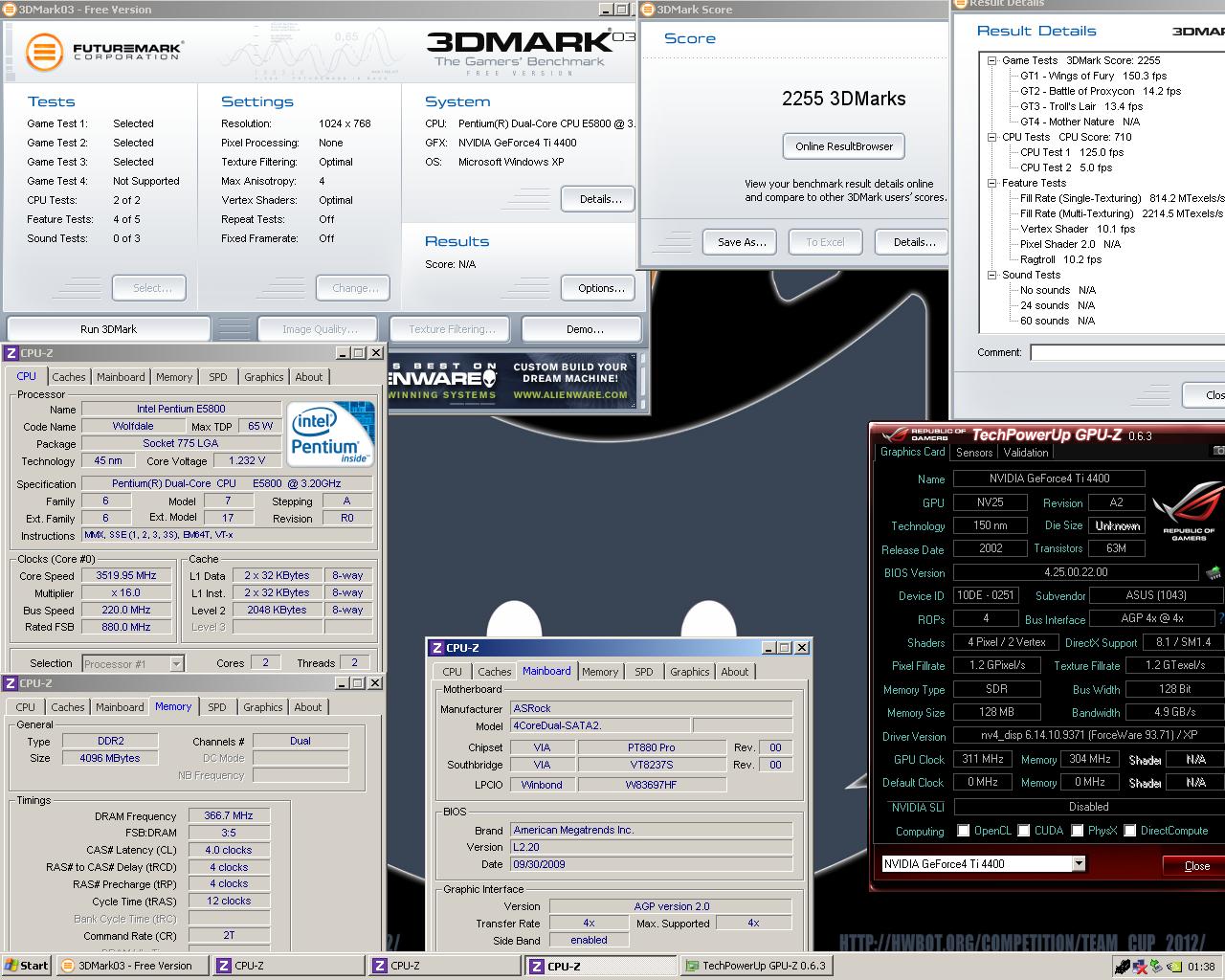Click the CPU-Z title bar icon in the Mainboard window
Screen dimensions: 1225x980
(x=436, y=648)
